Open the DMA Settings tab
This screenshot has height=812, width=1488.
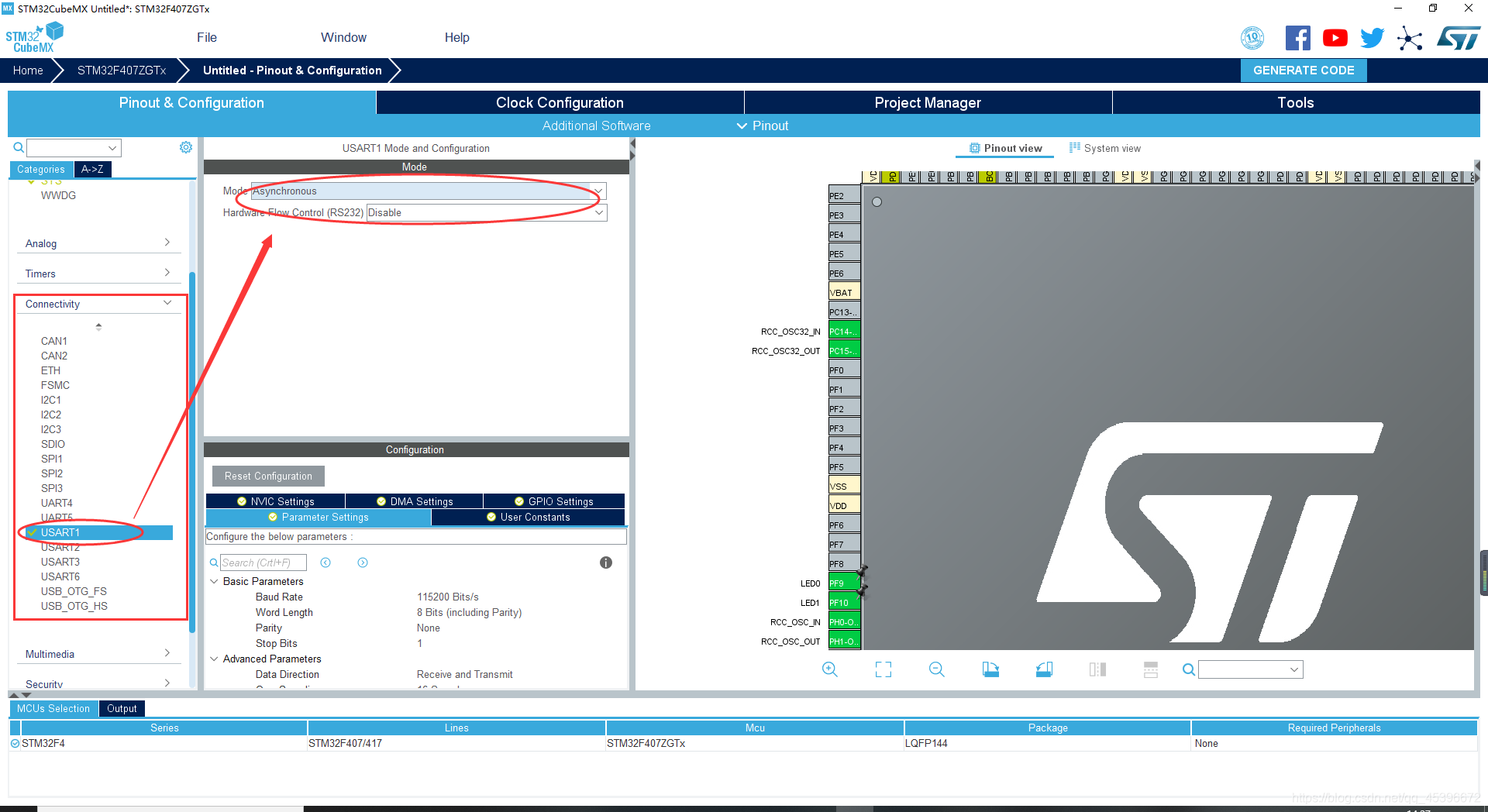pos(414,501)
